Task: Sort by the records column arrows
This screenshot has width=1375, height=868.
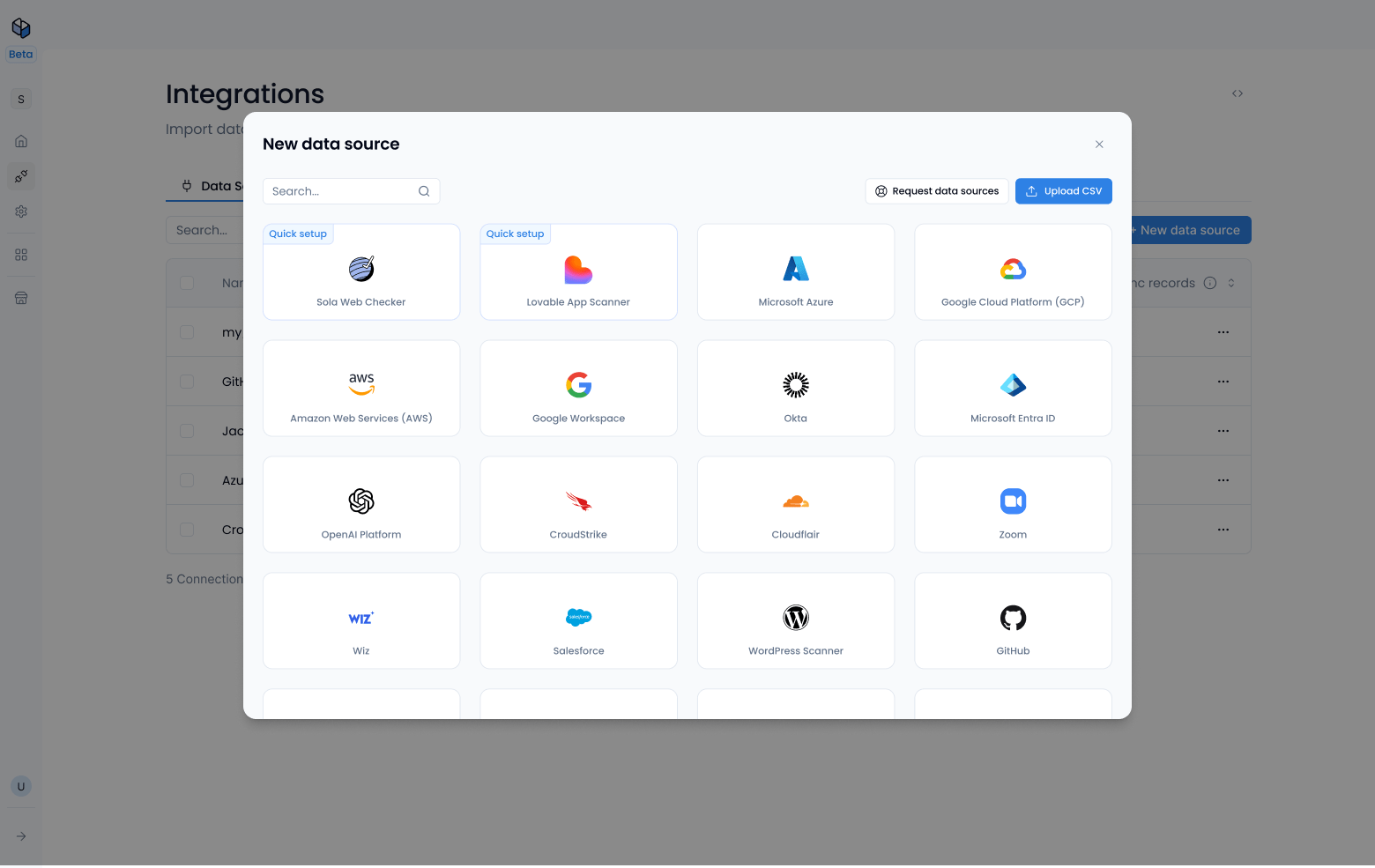Action: point(1231,283)
